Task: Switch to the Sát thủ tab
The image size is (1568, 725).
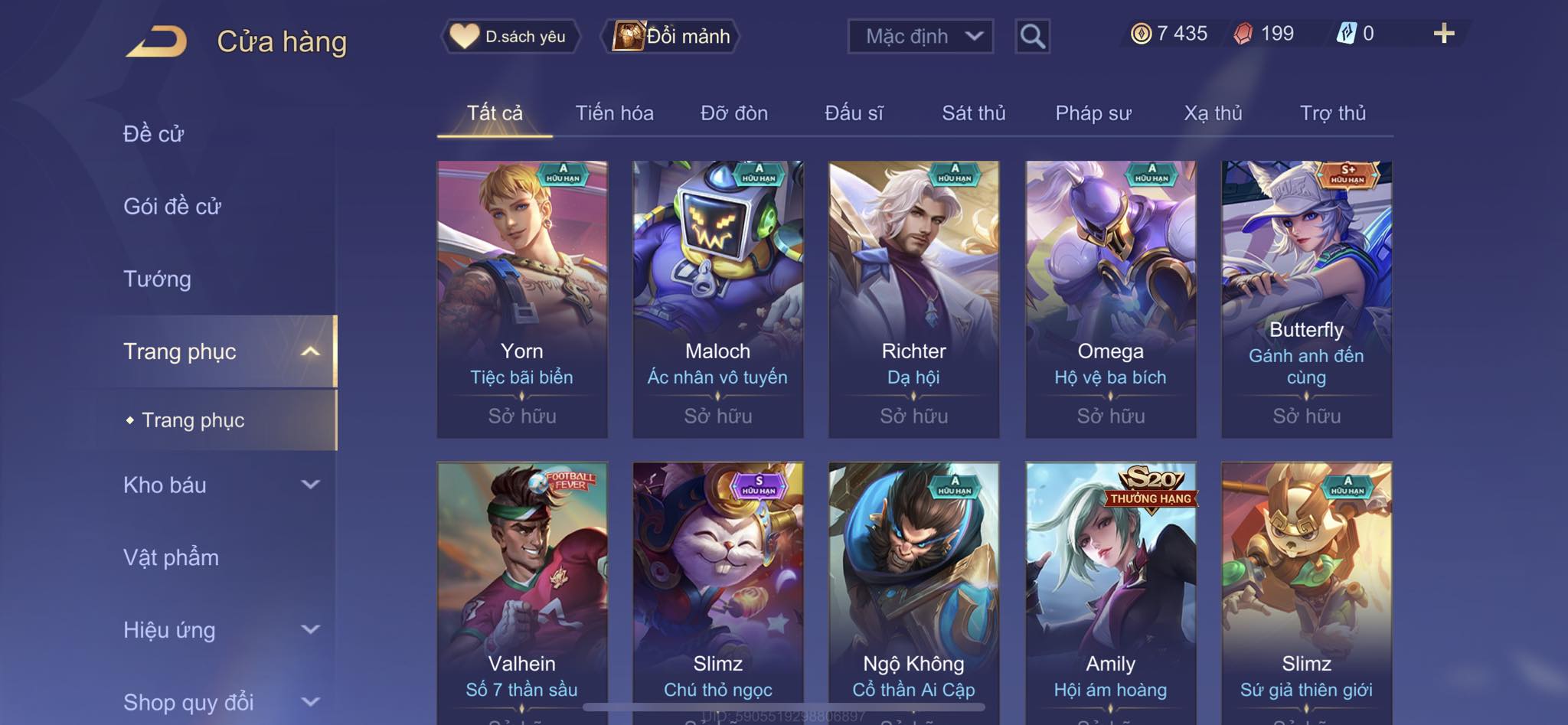Action: [973, 113]
